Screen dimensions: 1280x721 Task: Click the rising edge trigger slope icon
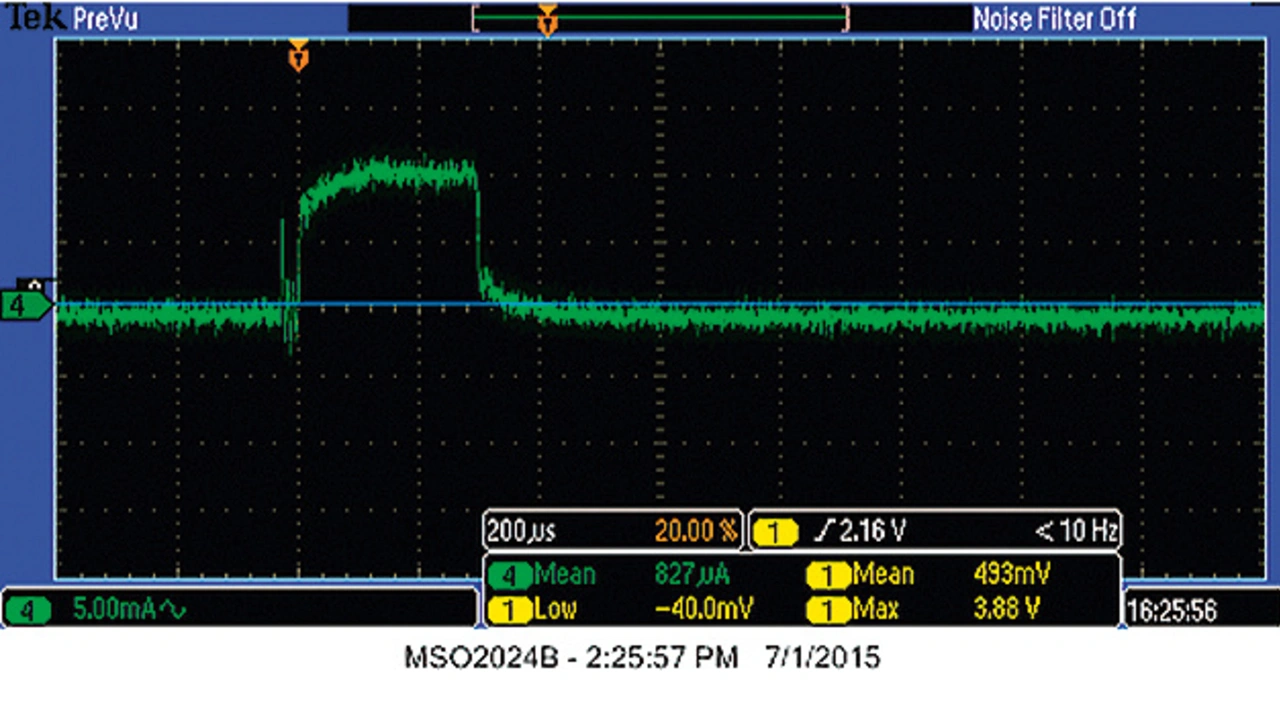822,531
